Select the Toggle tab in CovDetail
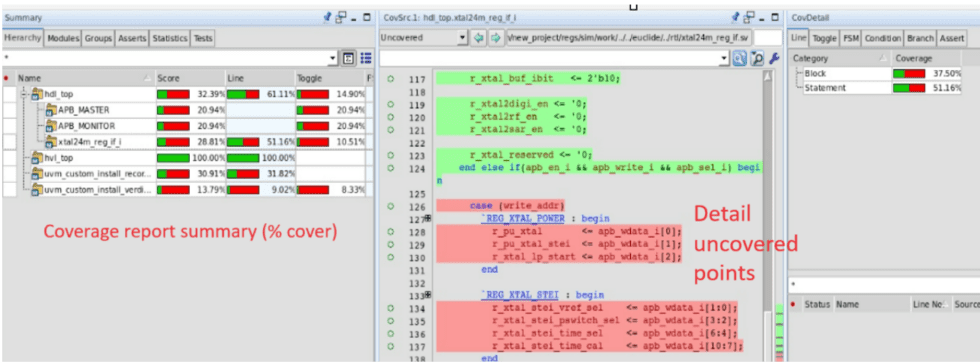The width and height of the screenshot is (980, 362). click(x=824, y=38)
